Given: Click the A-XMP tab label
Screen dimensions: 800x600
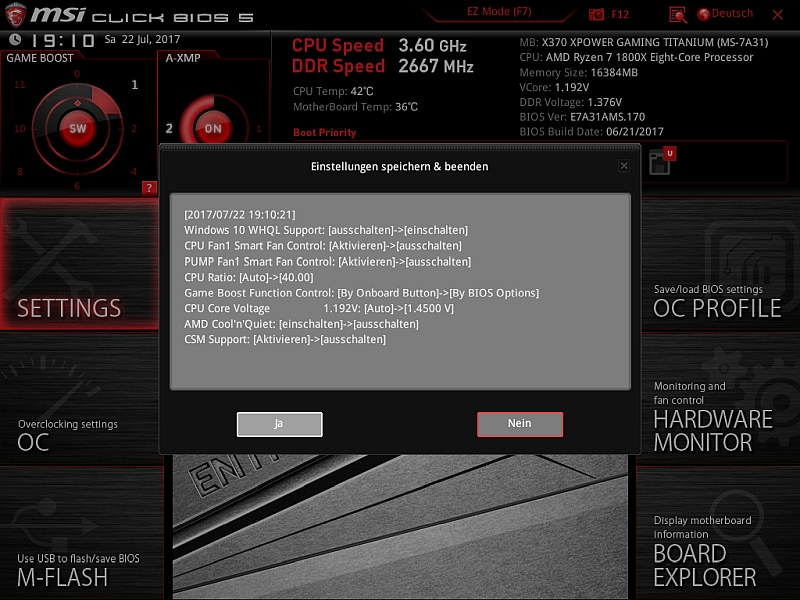Looking at the screenshot, I should (183, 58).
